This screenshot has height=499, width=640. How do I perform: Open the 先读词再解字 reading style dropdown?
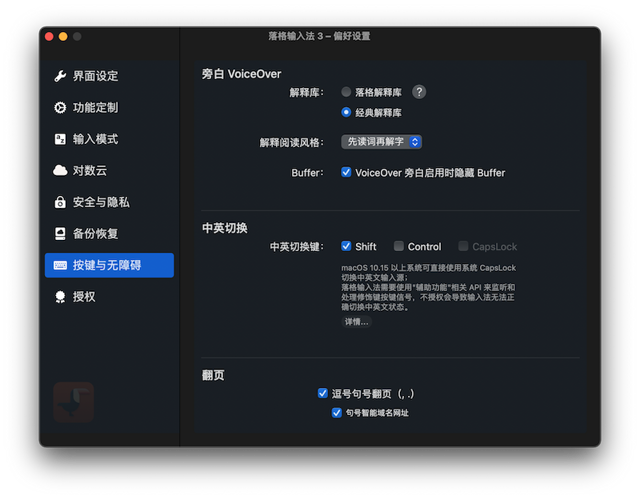(382, 142)
